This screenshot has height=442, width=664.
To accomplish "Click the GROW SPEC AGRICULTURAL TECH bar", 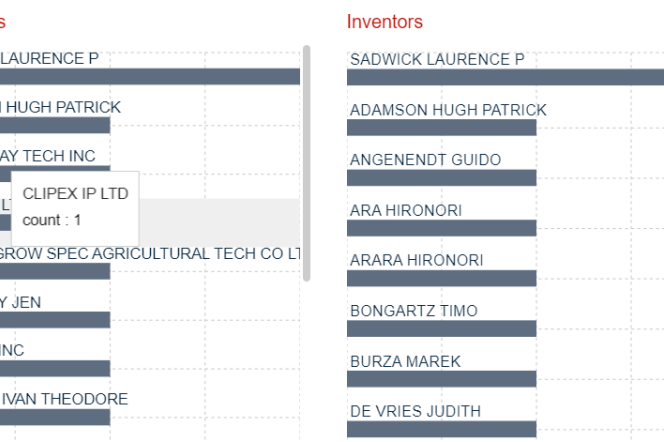I will tap(55, 271).
